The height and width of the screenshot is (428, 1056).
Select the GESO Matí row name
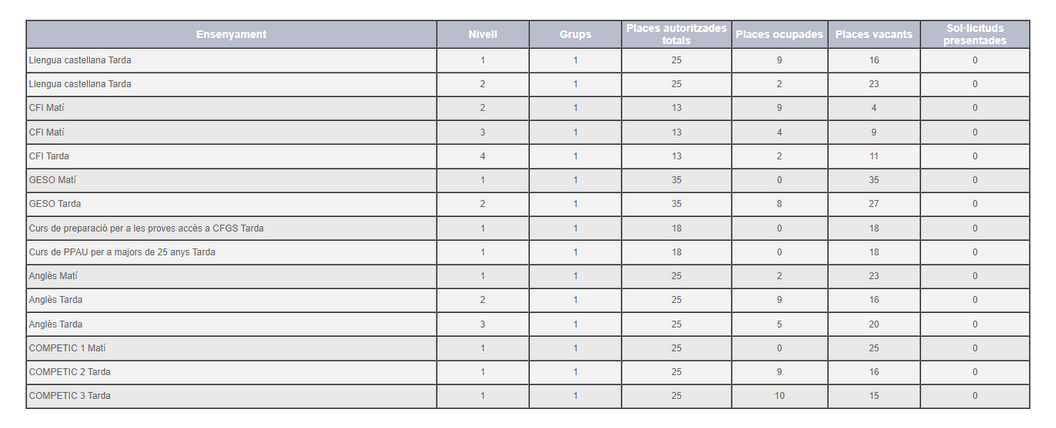coord(53,180)
